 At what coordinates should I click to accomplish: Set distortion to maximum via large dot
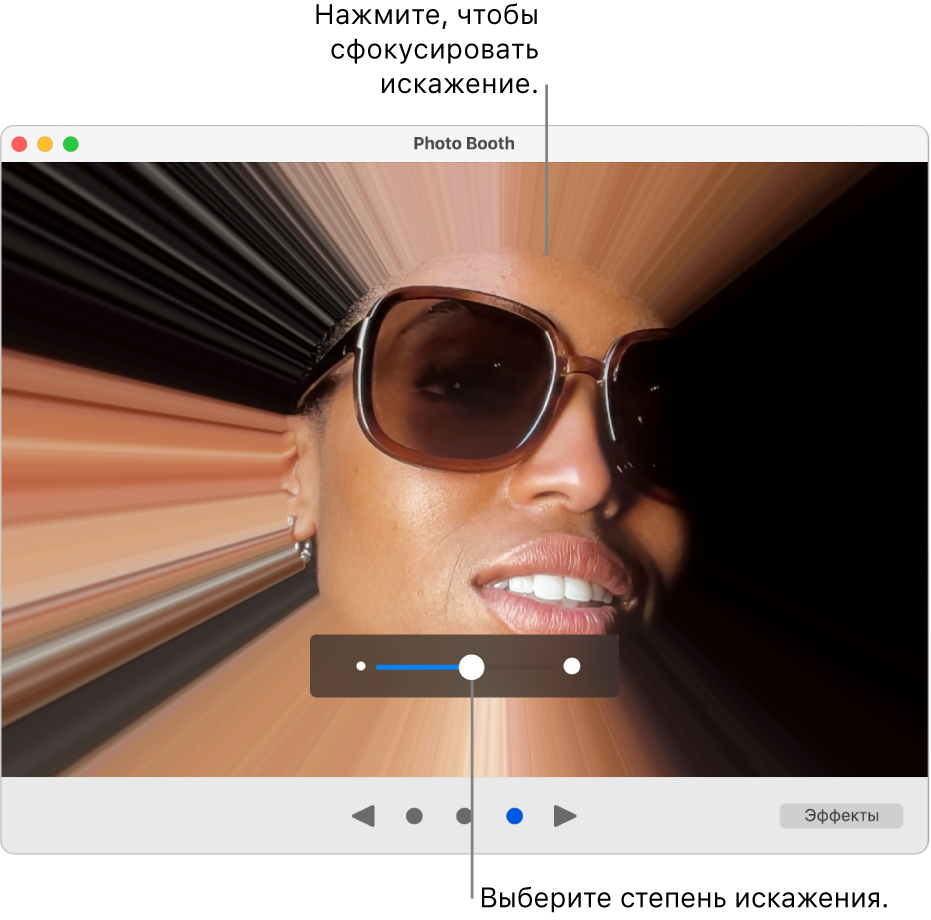coord(572,667)
